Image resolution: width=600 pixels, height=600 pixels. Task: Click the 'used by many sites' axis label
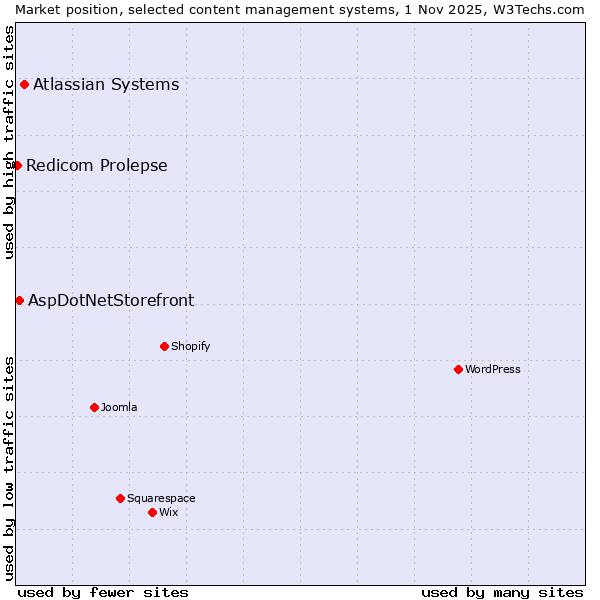pos(502,592)
